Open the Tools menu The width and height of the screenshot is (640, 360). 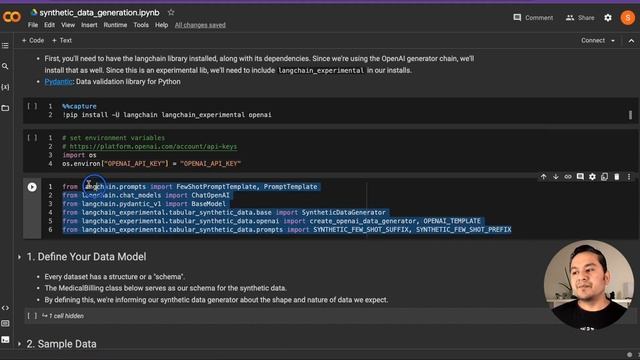click(141, 25)
